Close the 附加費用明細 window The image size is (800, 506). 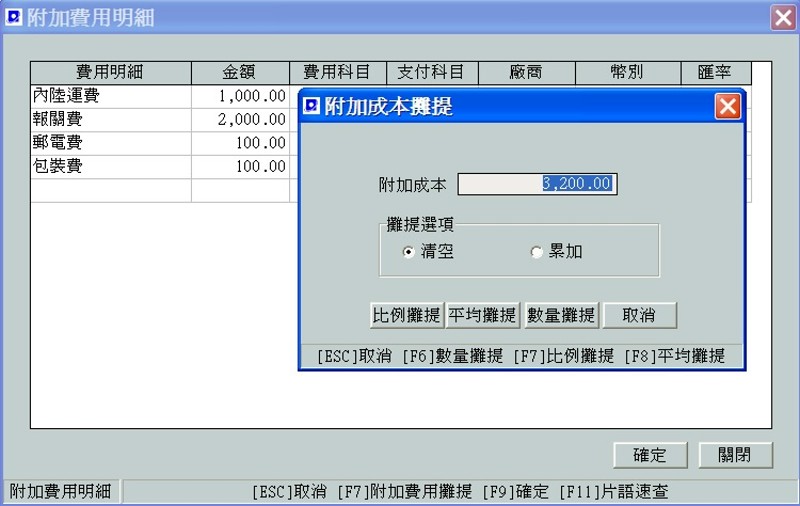pyautogui.click(x=783, y=18)
